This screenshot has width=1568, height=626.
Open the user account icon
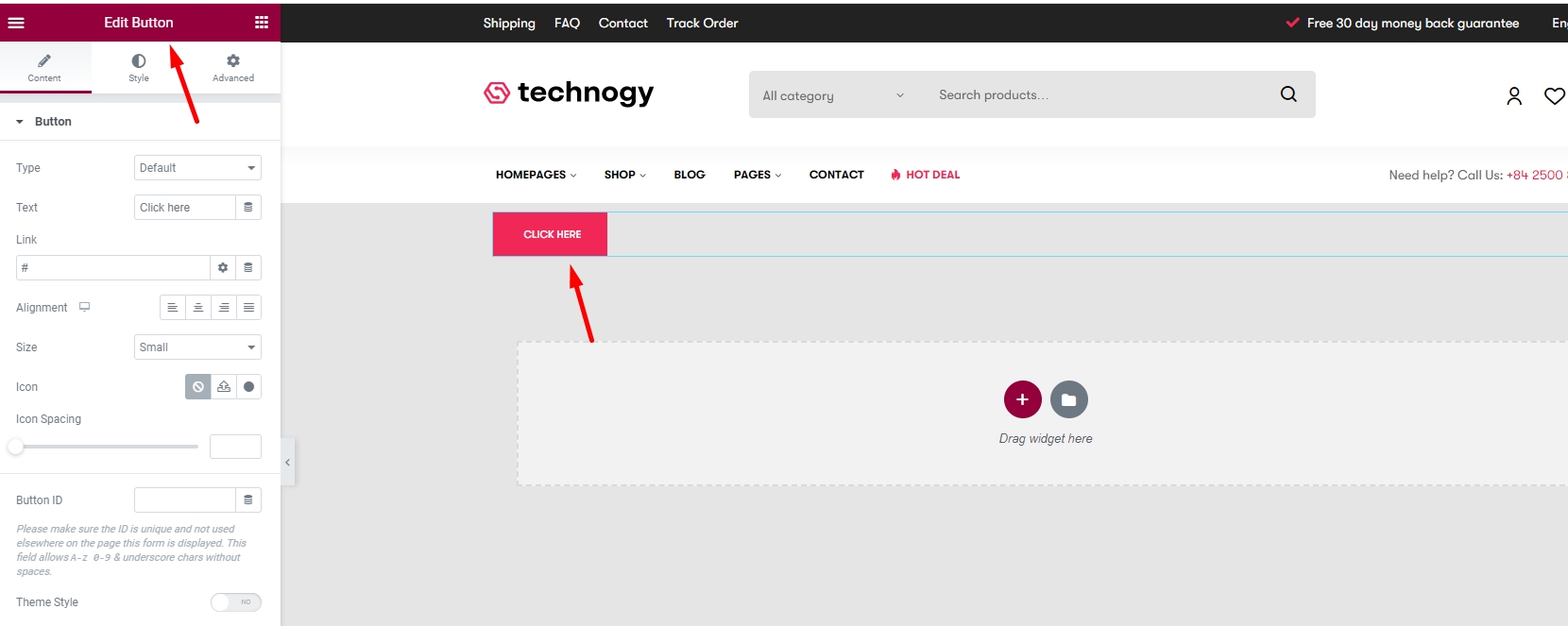tap(1514, 96)
